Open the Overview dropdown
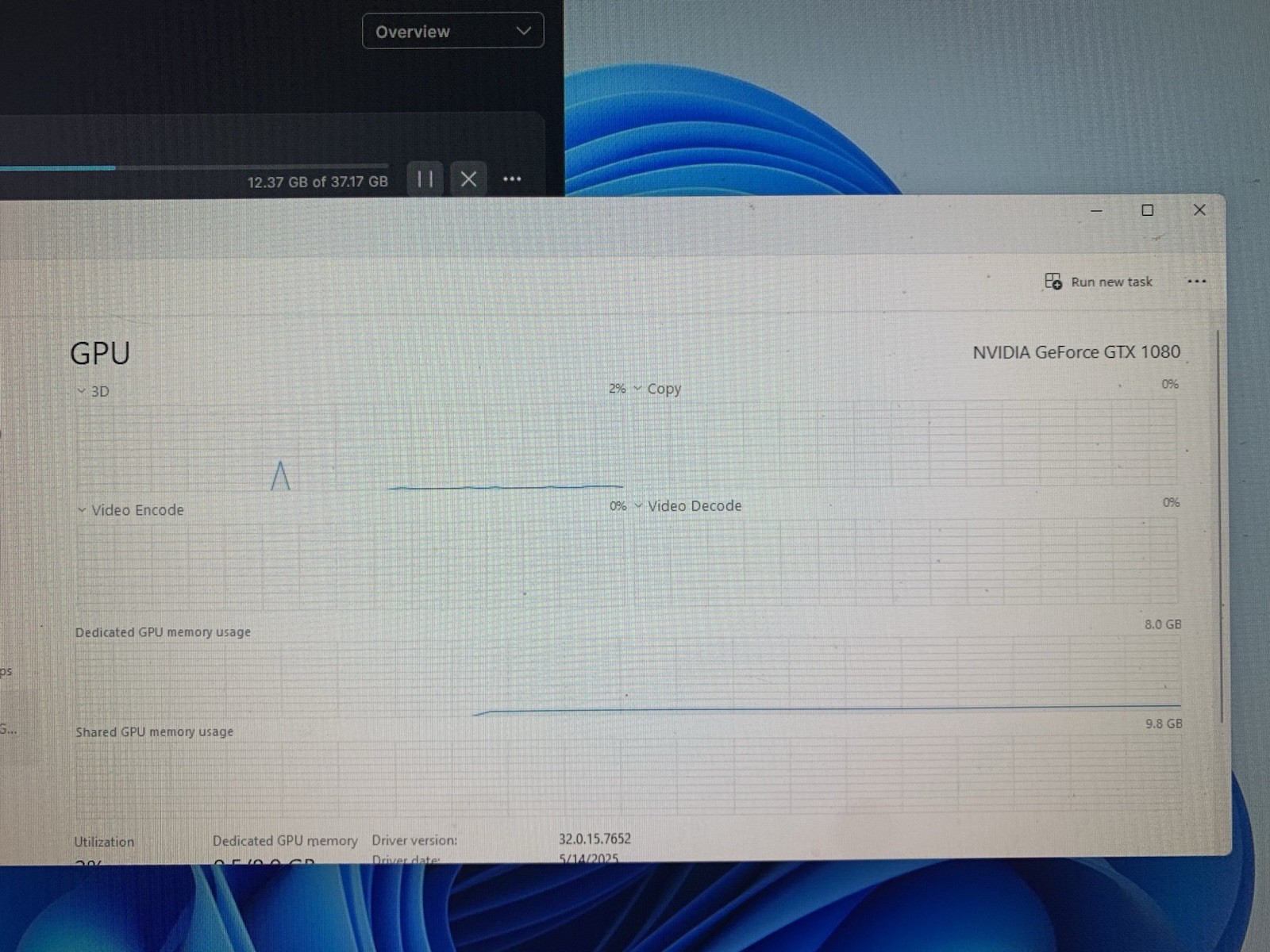This screenshot has width=1270, height=952. pos(453,31)
